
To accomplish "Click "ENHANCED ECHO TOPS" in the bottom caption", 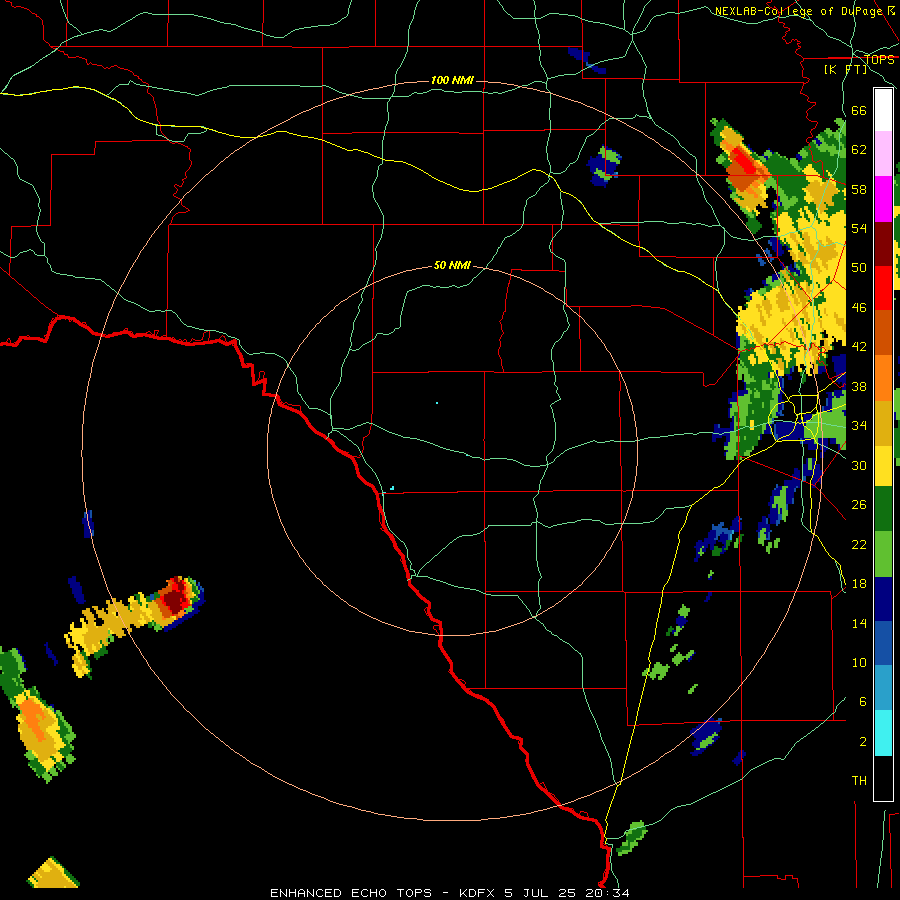I will [x=351, y=893].
